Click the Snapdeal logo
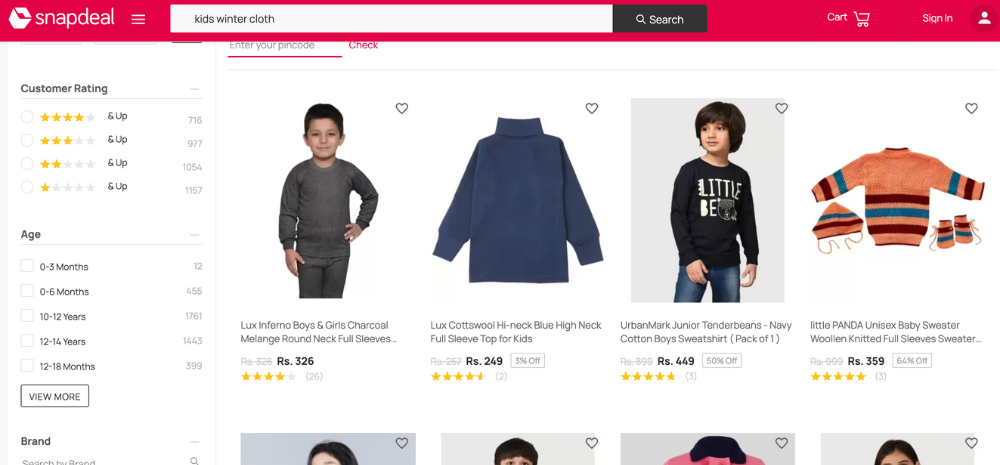Viewport: 1000px width, 465px height. (61, 18)
